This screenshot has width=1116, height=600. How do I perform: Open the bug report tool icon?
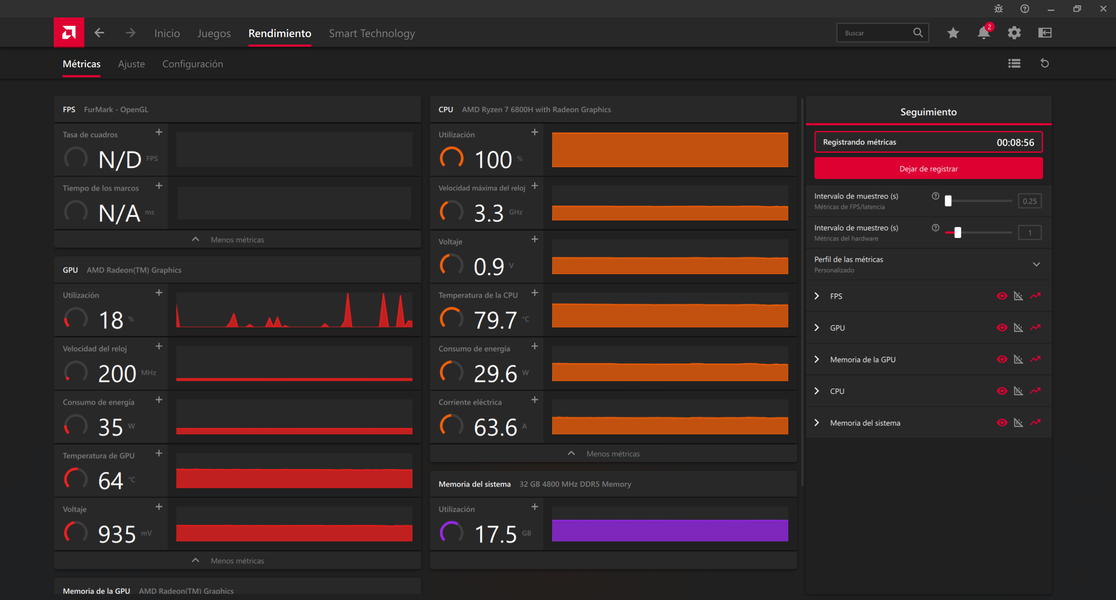(x=998, y=8)
